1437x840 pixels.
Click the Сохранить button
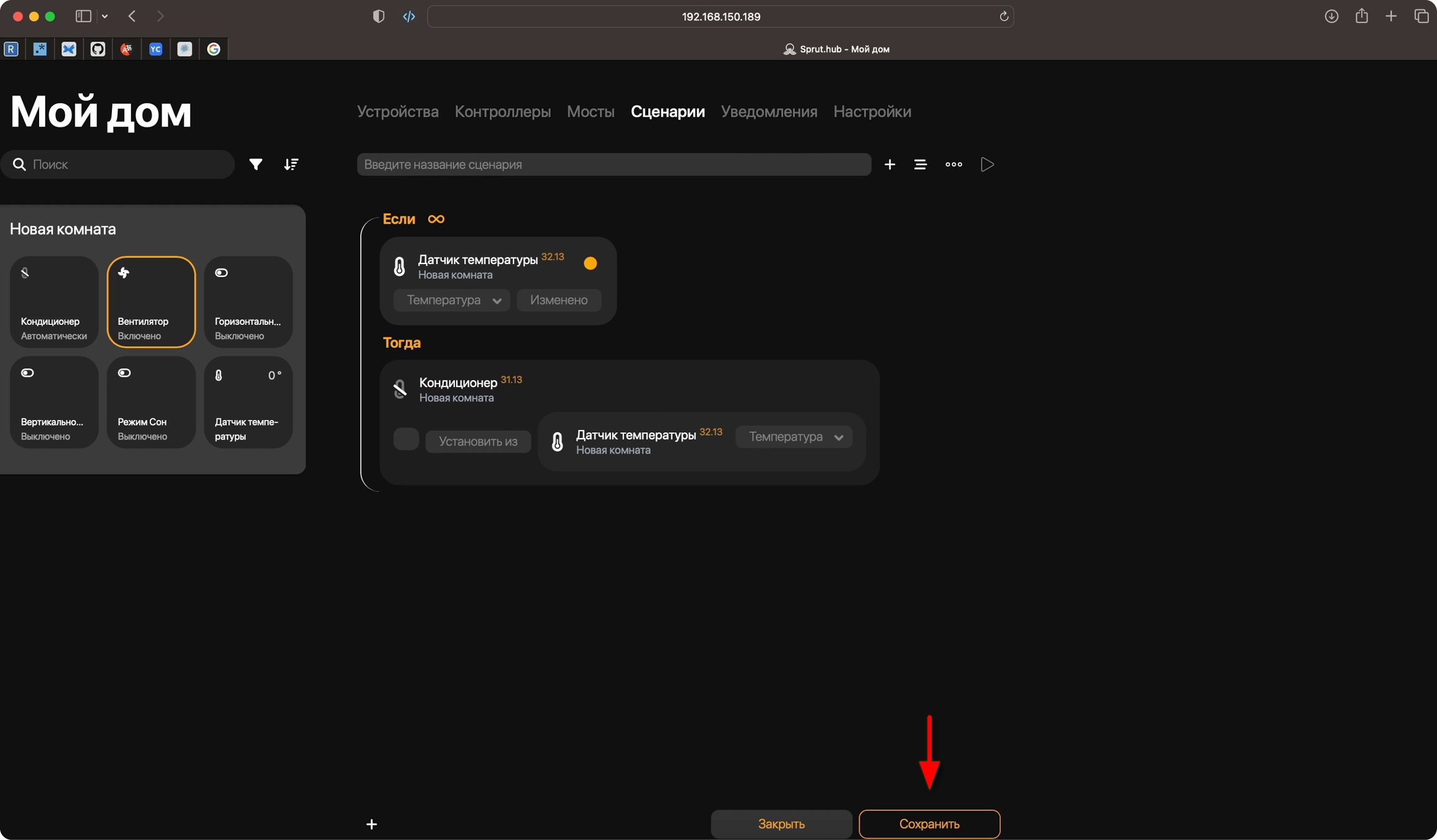coord(929,824)
